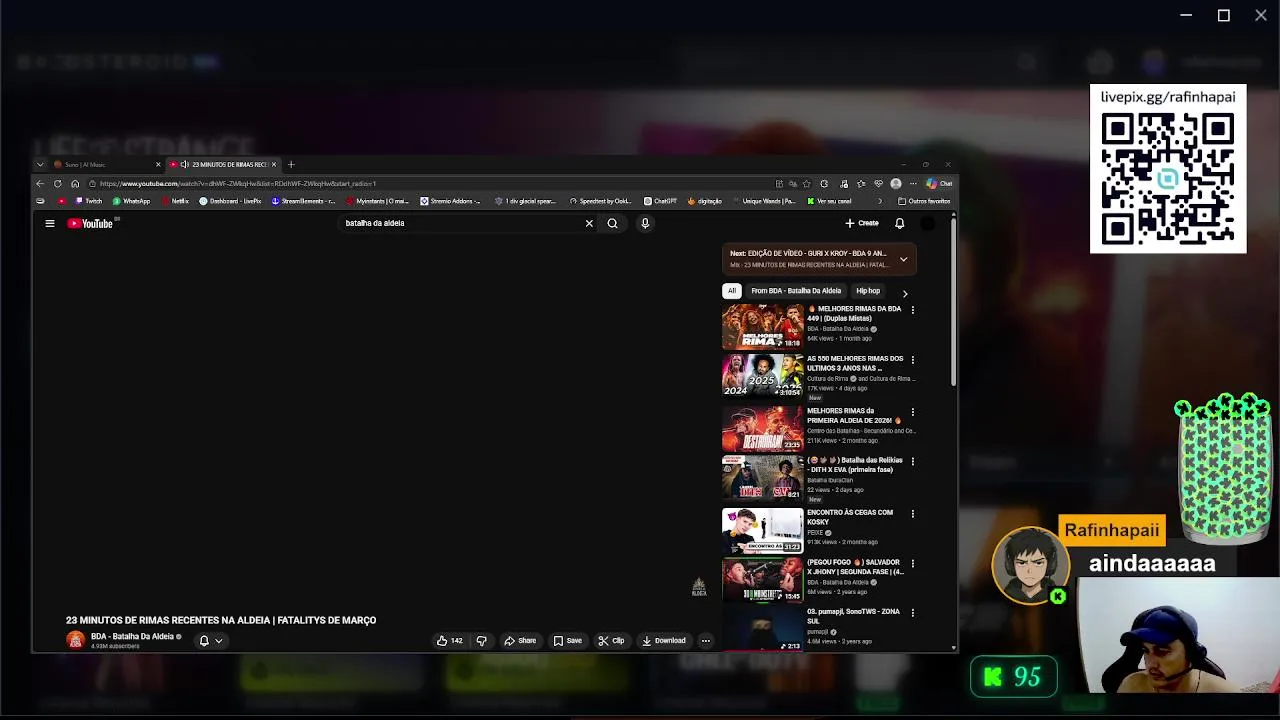The image size is (1280, 720).
Task: Open the Twitch bookmark
Action: pyautogui.click(x=88, y=201)
